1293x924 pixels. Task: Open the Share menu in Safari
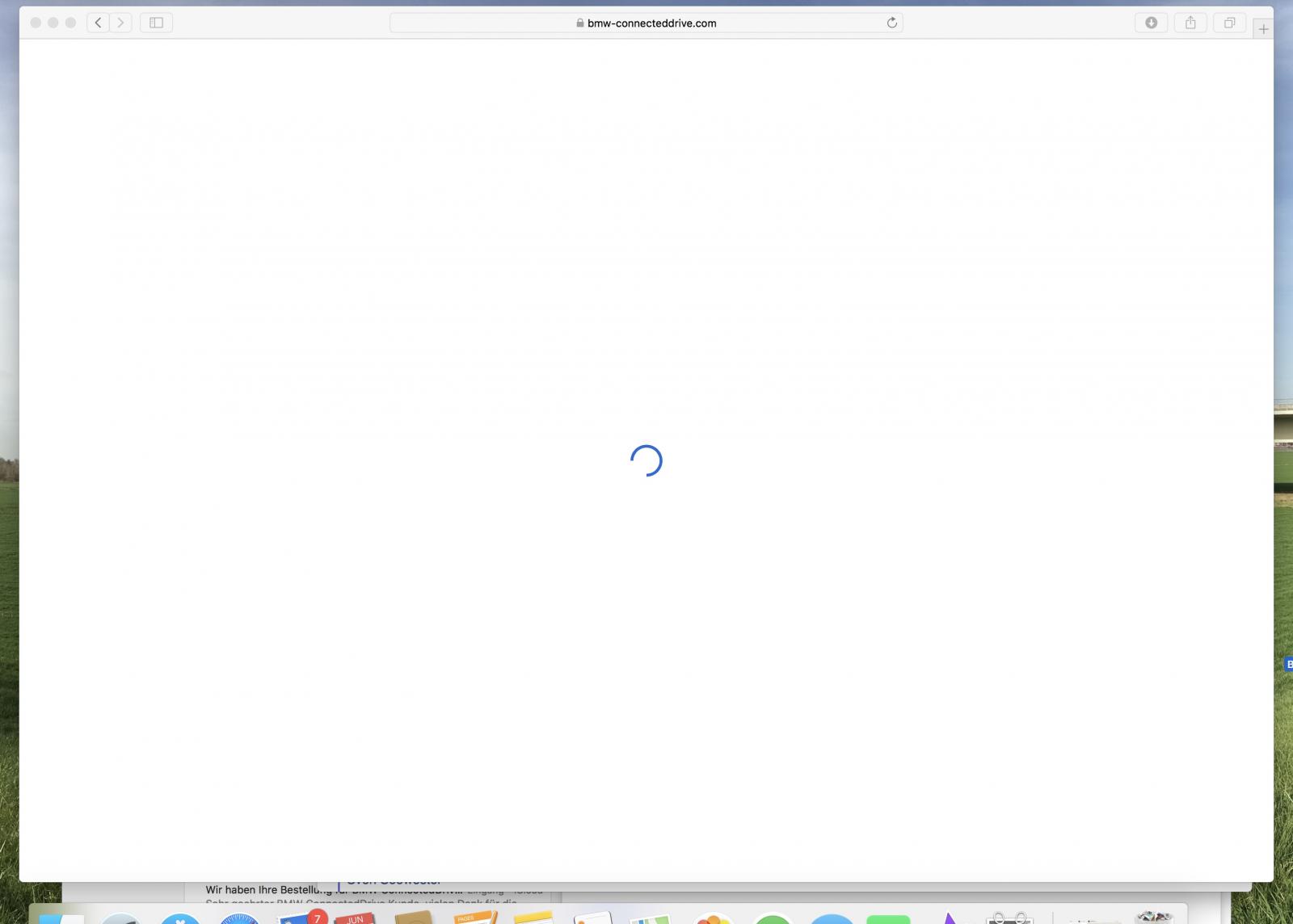[1190, 23]
